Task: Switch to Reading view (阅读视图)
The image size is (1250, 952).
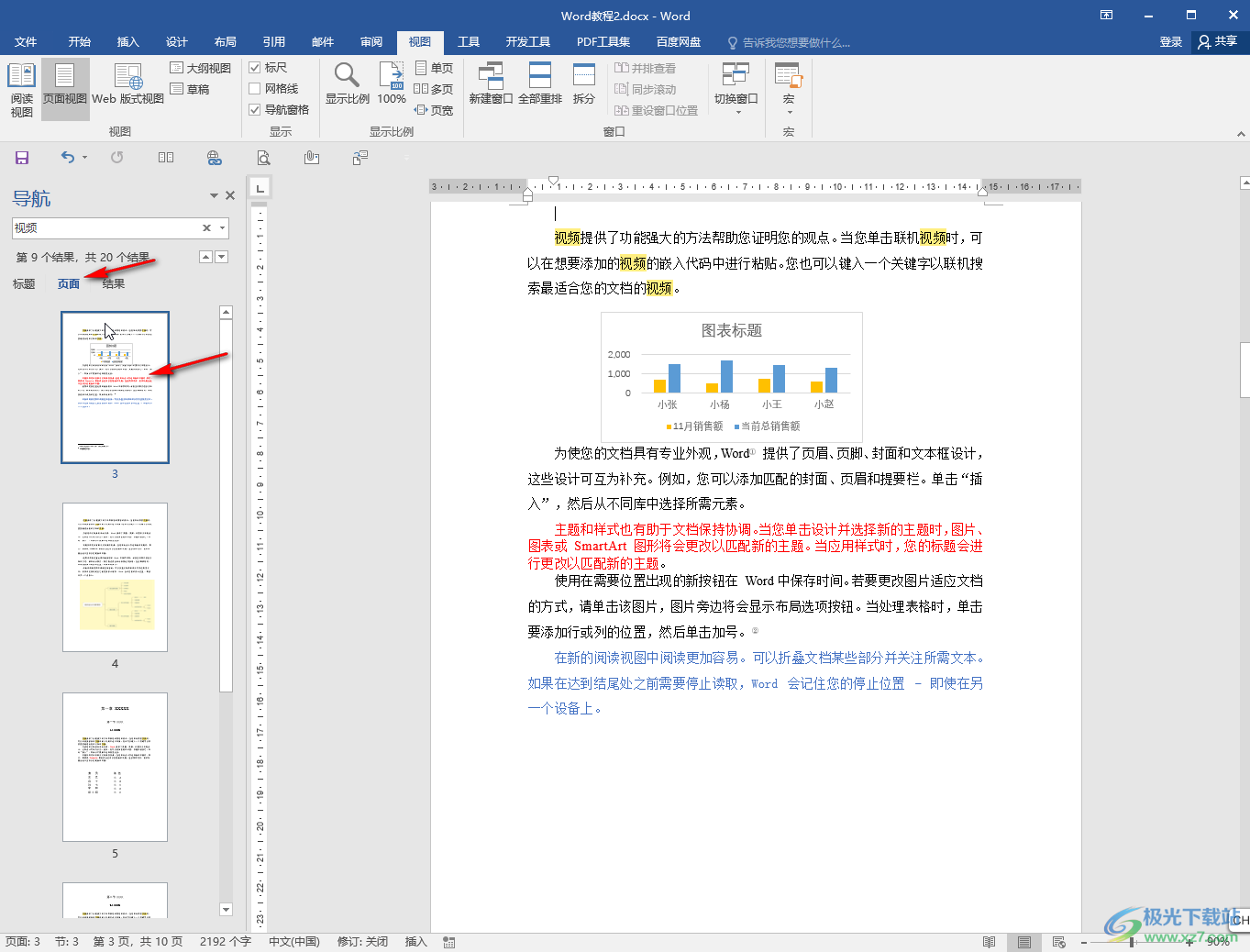Action: click(21, 90)
